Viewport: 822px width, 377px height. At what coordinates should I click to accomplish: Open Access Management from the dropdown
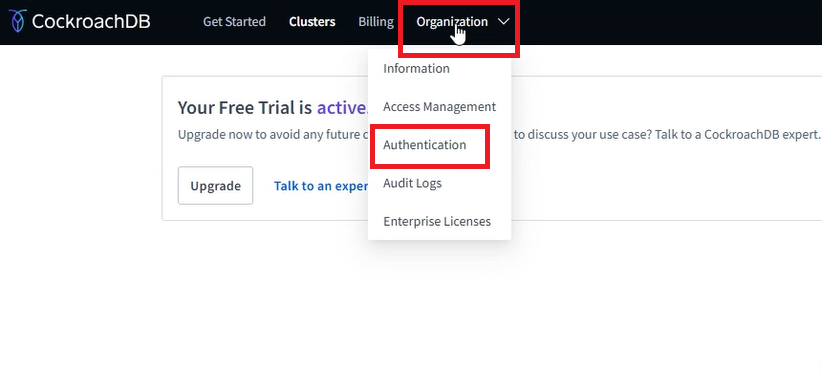point(439,107)
